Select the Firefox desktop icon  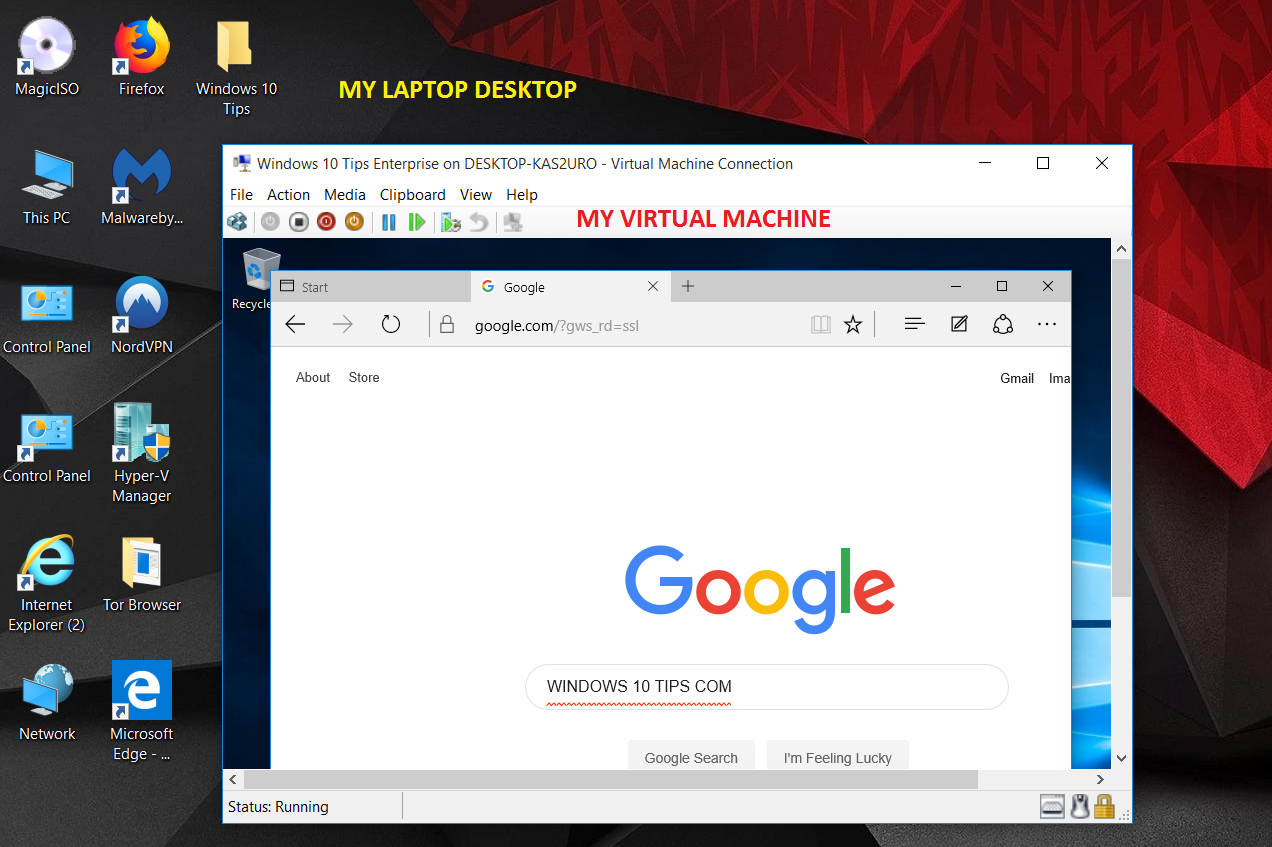pyautogui.click(x=141, y=58)
